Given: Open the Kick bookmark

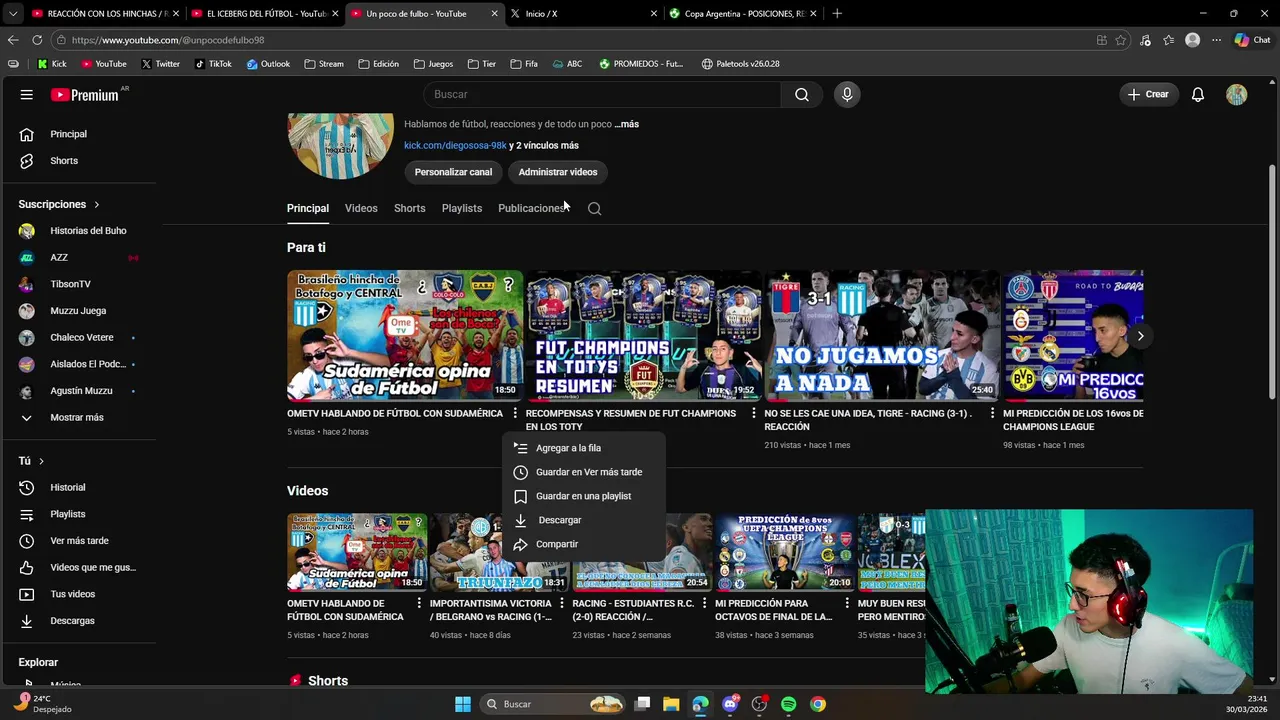Looking at the screenshot, I should tap(52, 64).
